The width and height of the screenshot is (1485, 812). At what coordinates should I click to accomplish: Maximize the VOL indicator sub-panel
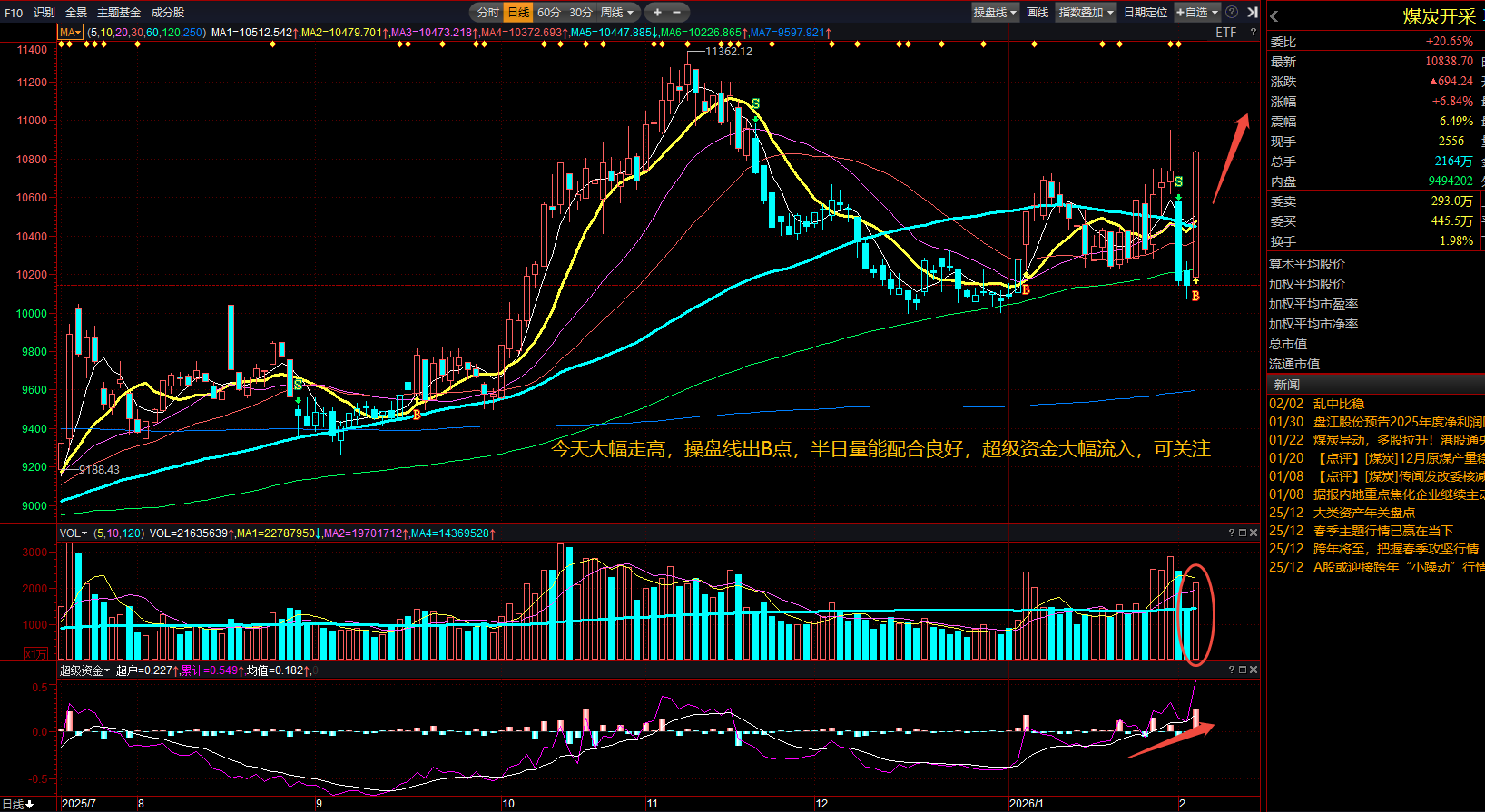pyautogui.click(x=1243, y=533)
